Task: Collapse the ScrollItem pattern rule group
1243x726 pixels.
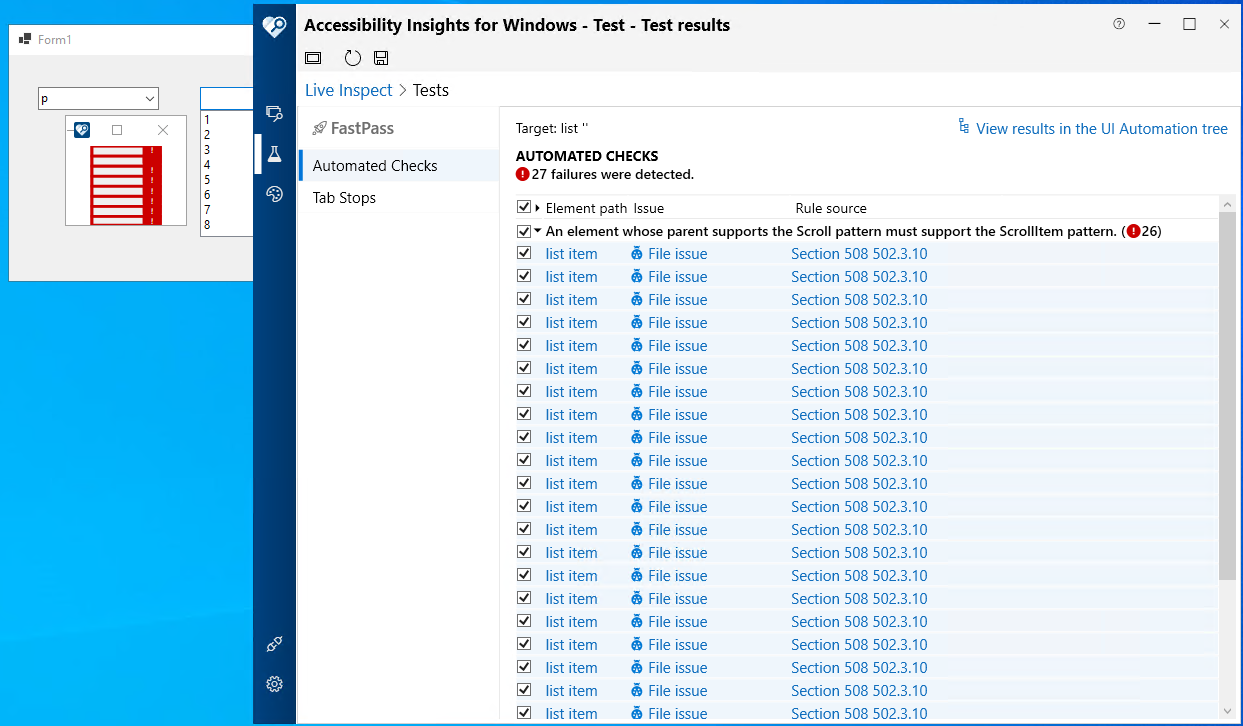Action: coord(538,231)
